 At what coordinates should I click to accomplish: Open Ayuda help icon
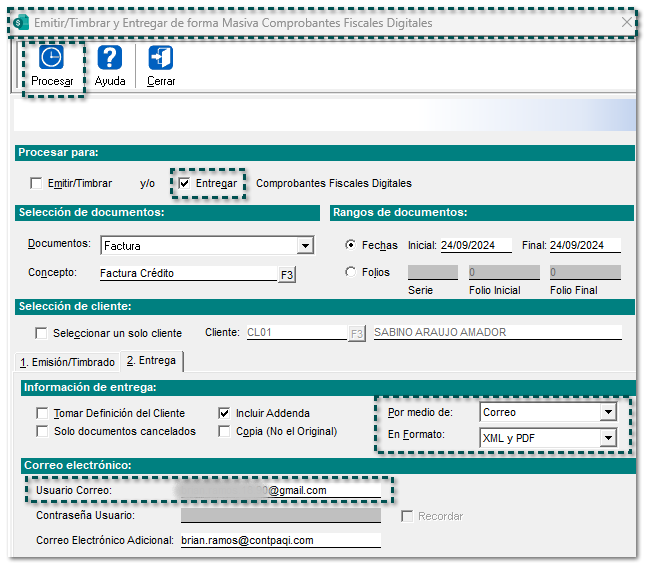click(110, 60)
